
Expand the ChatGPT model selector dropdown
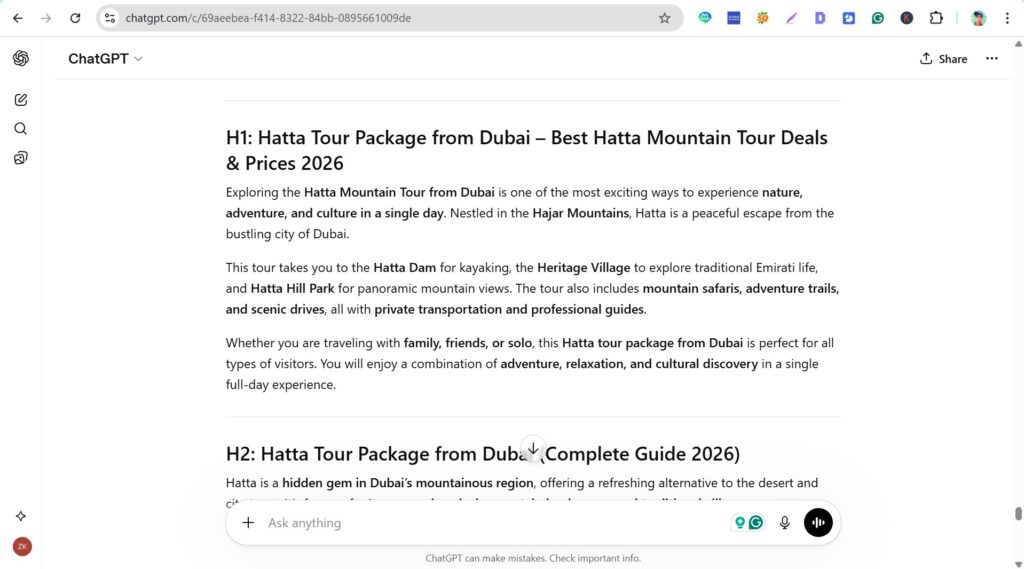pos(105,59)
